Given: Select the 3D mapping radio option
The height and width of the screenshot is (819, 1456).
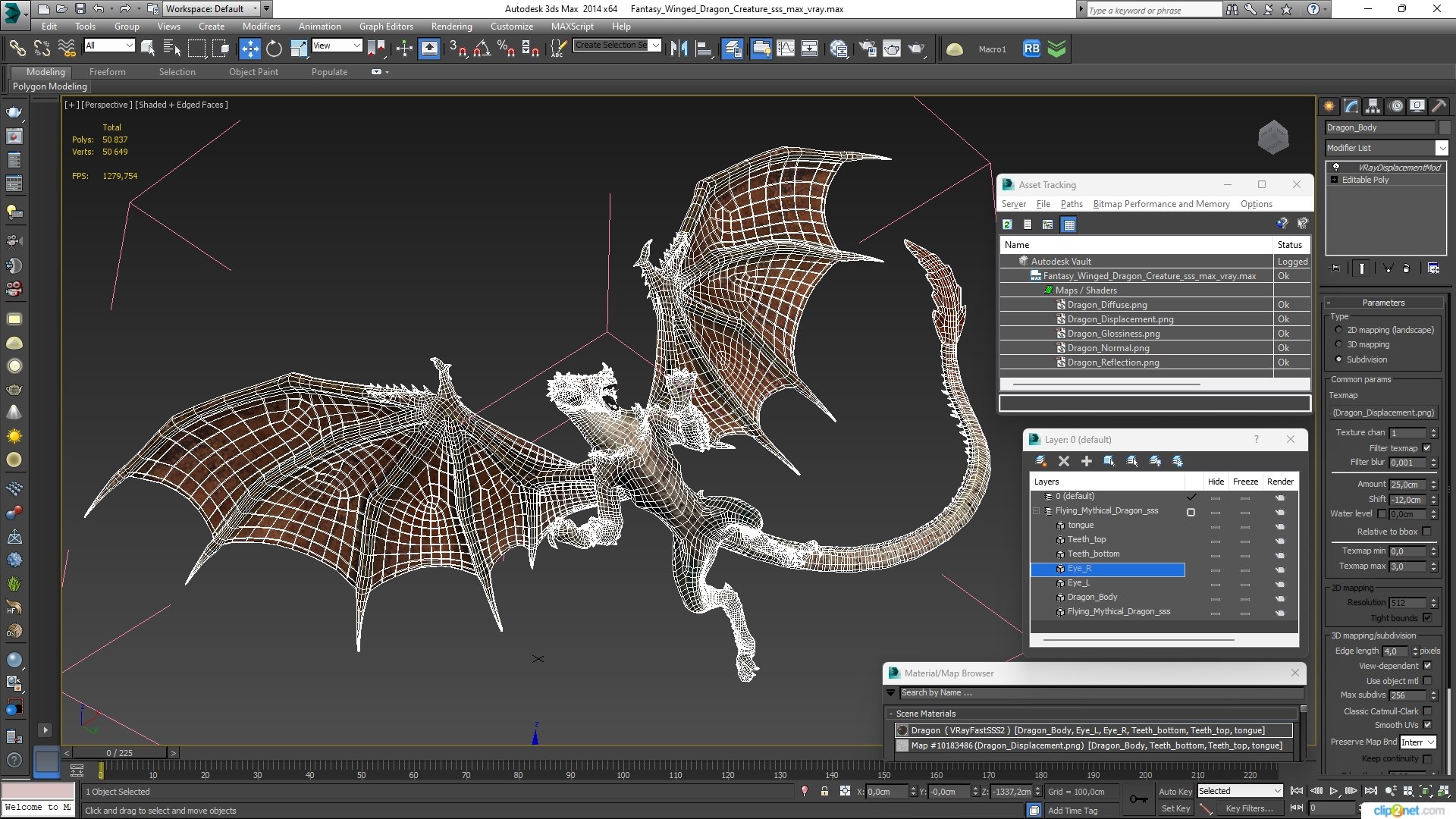Looking at the screenshot, I should coord(1338,344).
